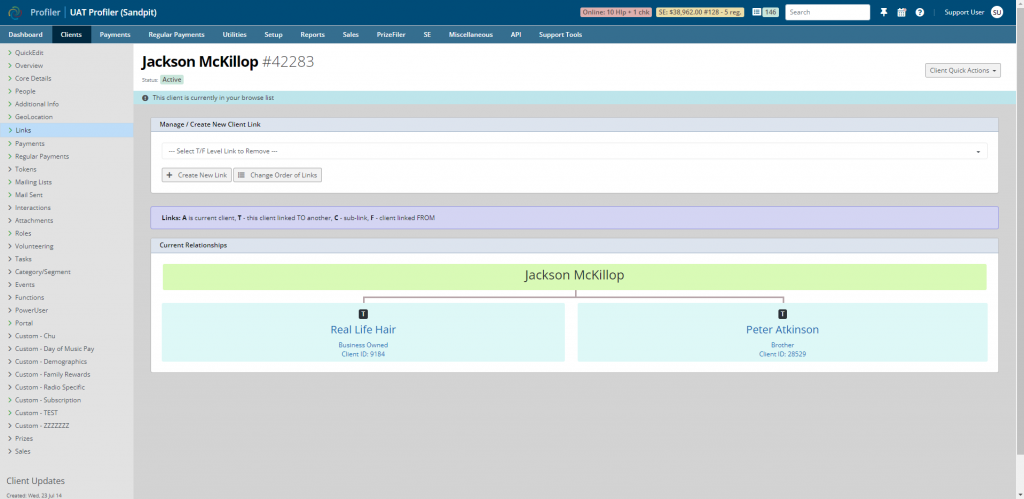Click the Jackson McKillop relationship header
The height and width of the screenshot is (499, 1024).
tap(575, 276)
